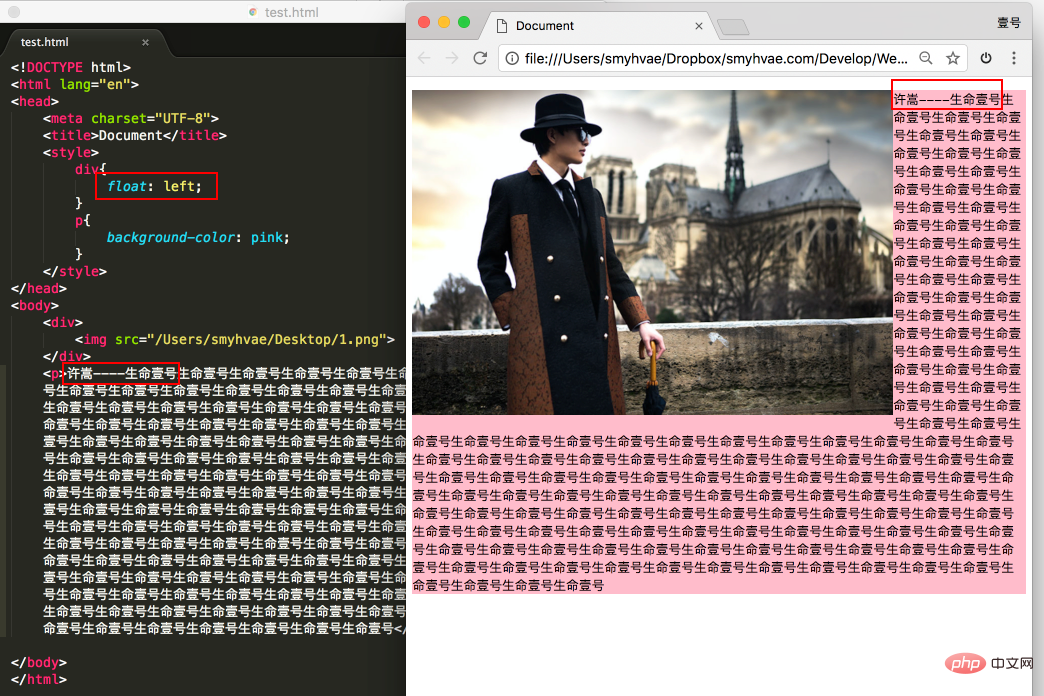Click the test.html title bar file icon
Screen dimensions: 1044x696
click(253, 12)
